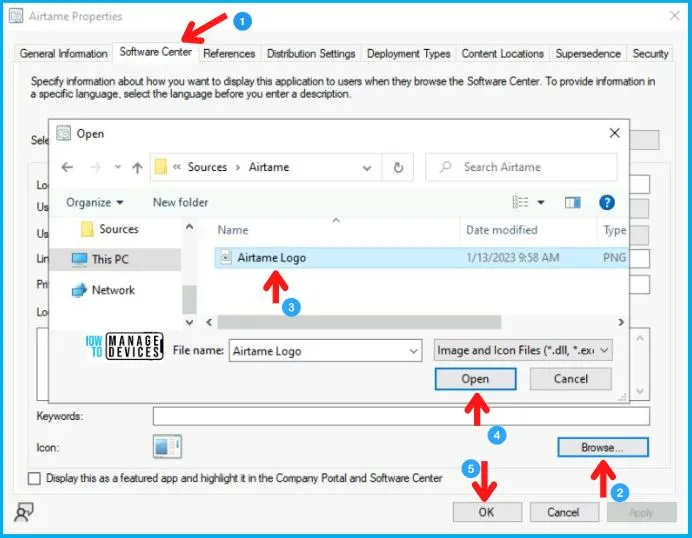Open the Deployment Types tab
The height and width of the screenshot is (538, 692).
pyautogui.click(x=409, y=53)
